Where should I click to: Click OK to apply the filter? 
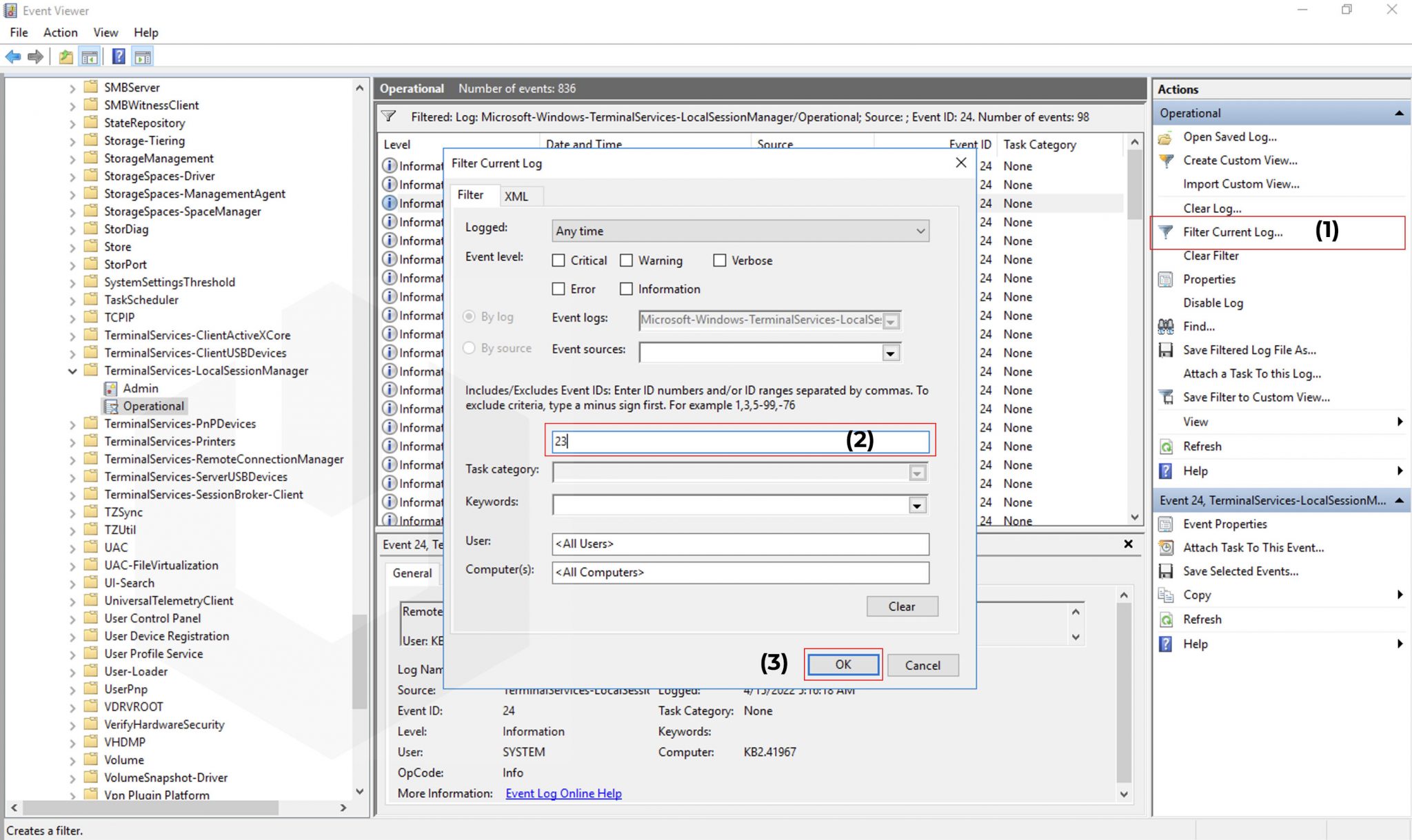coord(843,664)
